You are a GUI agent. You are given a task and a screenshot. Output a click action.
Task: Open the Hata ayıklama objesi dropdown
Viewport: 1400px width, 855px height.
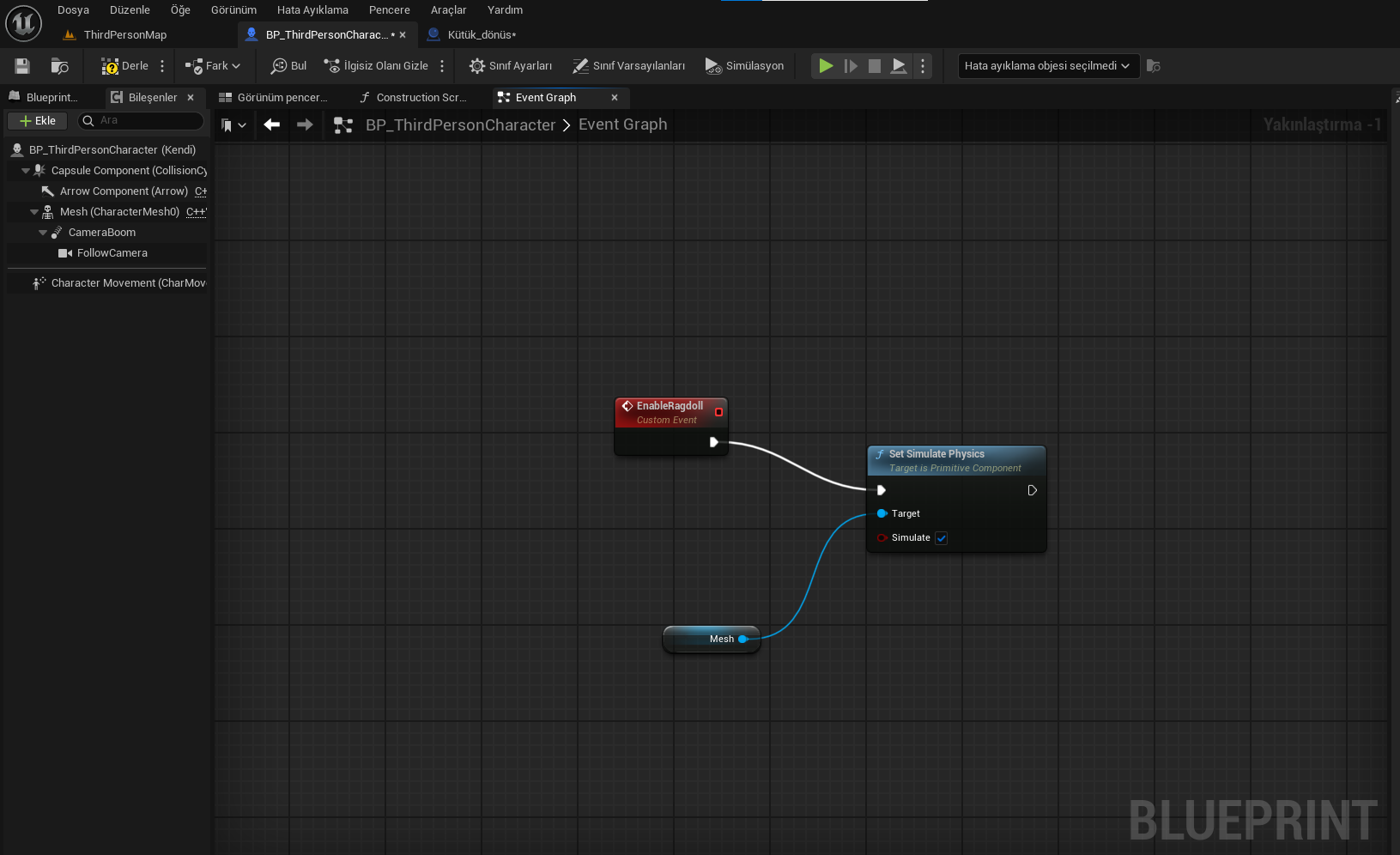click(1048, 66)
